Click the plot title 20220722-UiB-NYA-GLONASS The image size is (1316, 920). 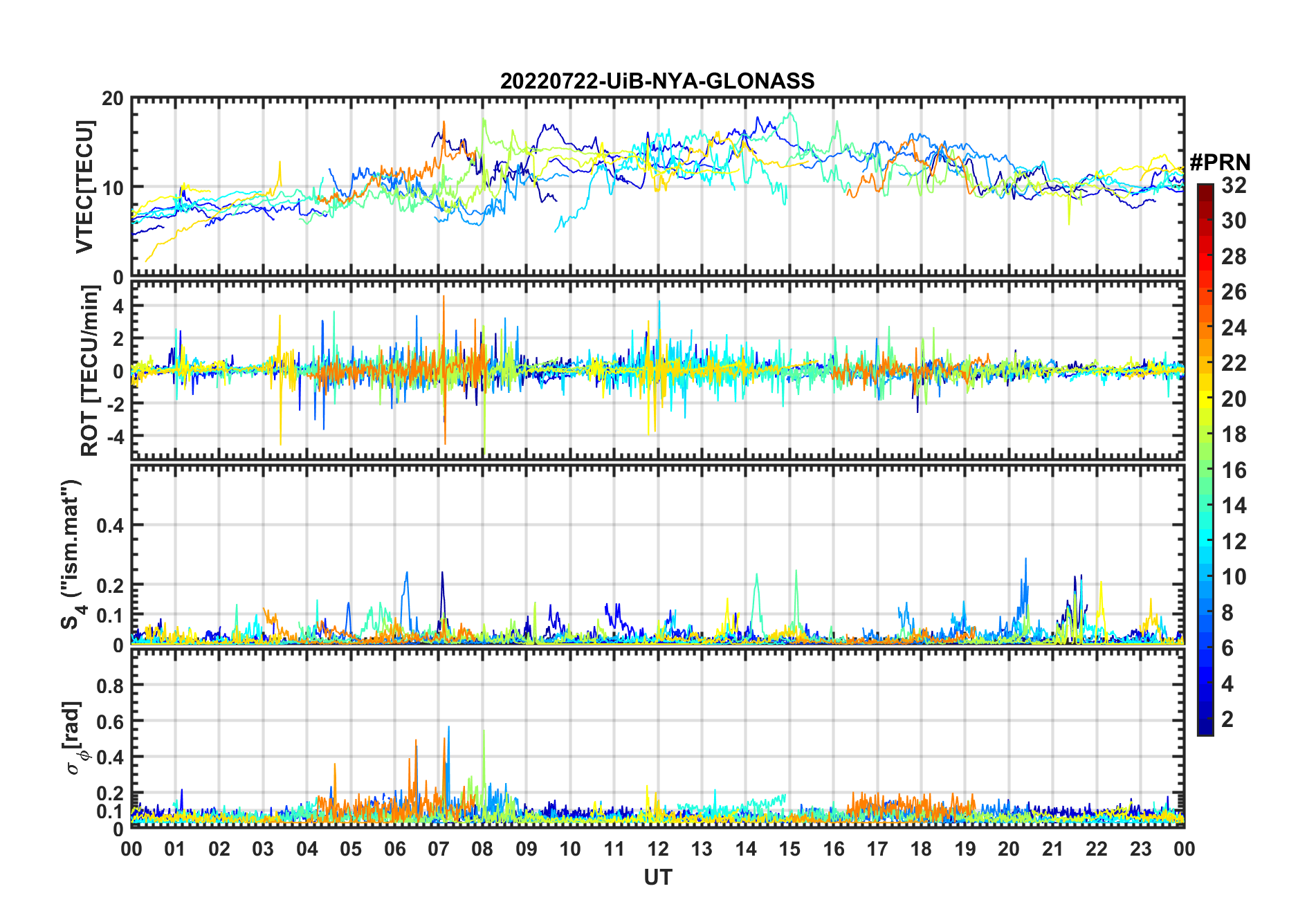[657, 81]
